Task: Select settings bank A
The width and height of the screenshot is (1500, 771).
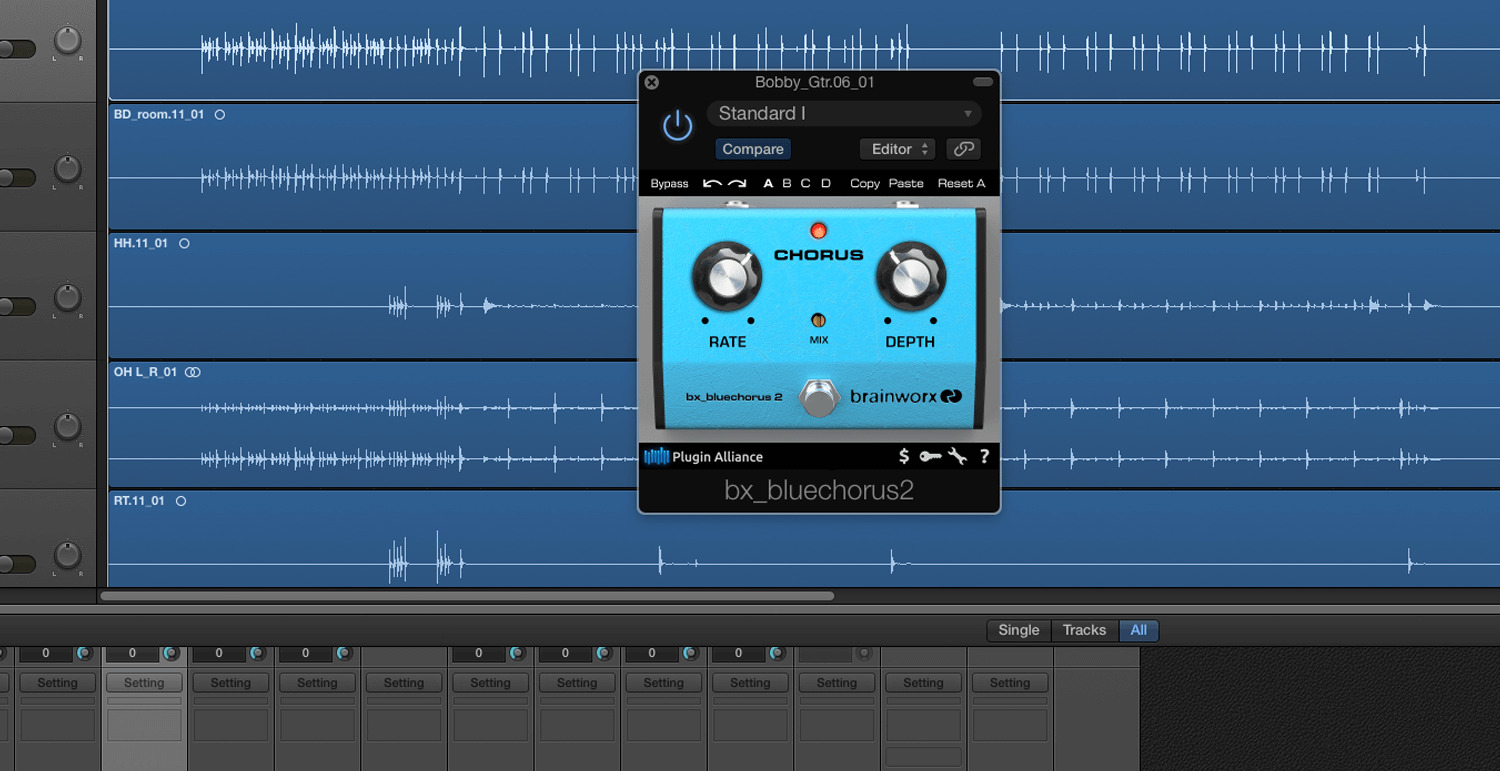Action: (x=768, y=183)
